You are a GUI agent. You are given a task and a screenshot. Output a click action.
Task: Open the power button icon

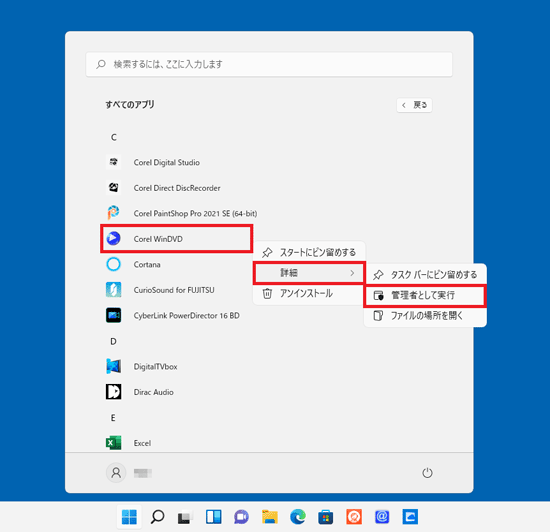(427, 473)
